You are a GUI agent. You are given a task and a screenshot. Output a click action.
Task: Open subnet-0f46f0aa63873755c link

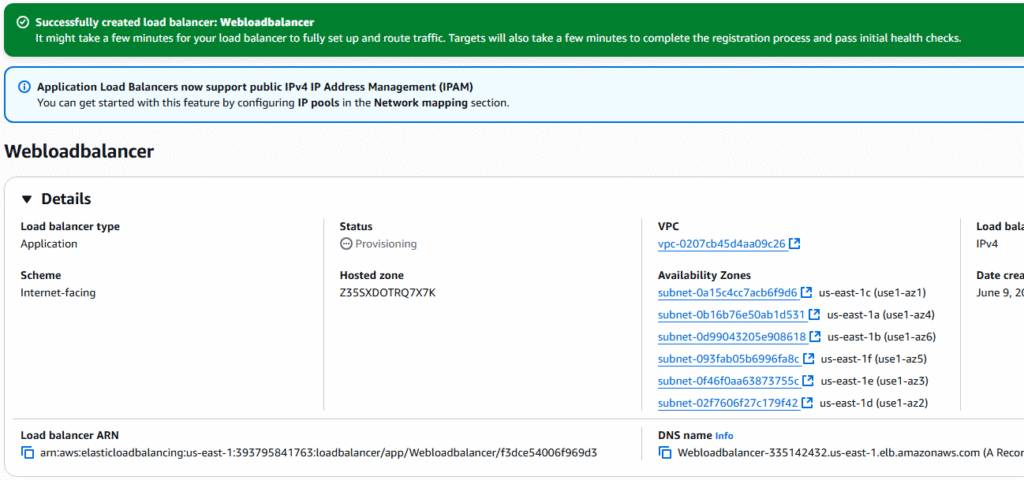729,381
